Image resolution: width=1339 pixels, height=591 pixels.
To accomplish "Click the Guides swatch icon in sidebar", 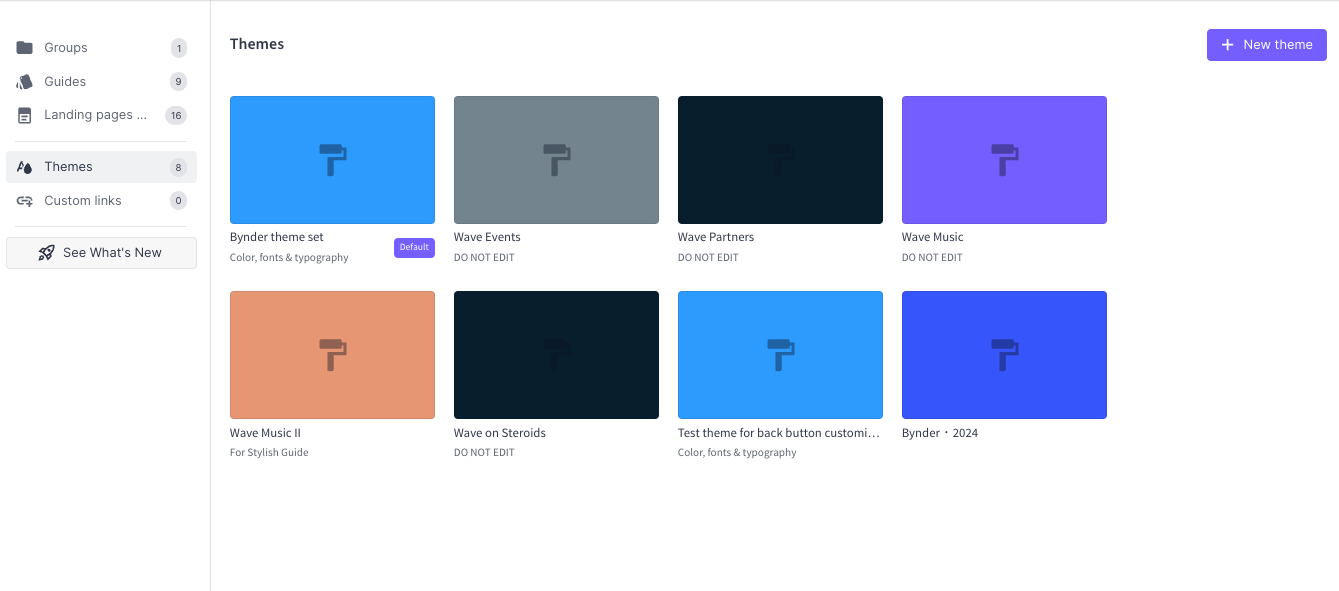I will 25,82.
